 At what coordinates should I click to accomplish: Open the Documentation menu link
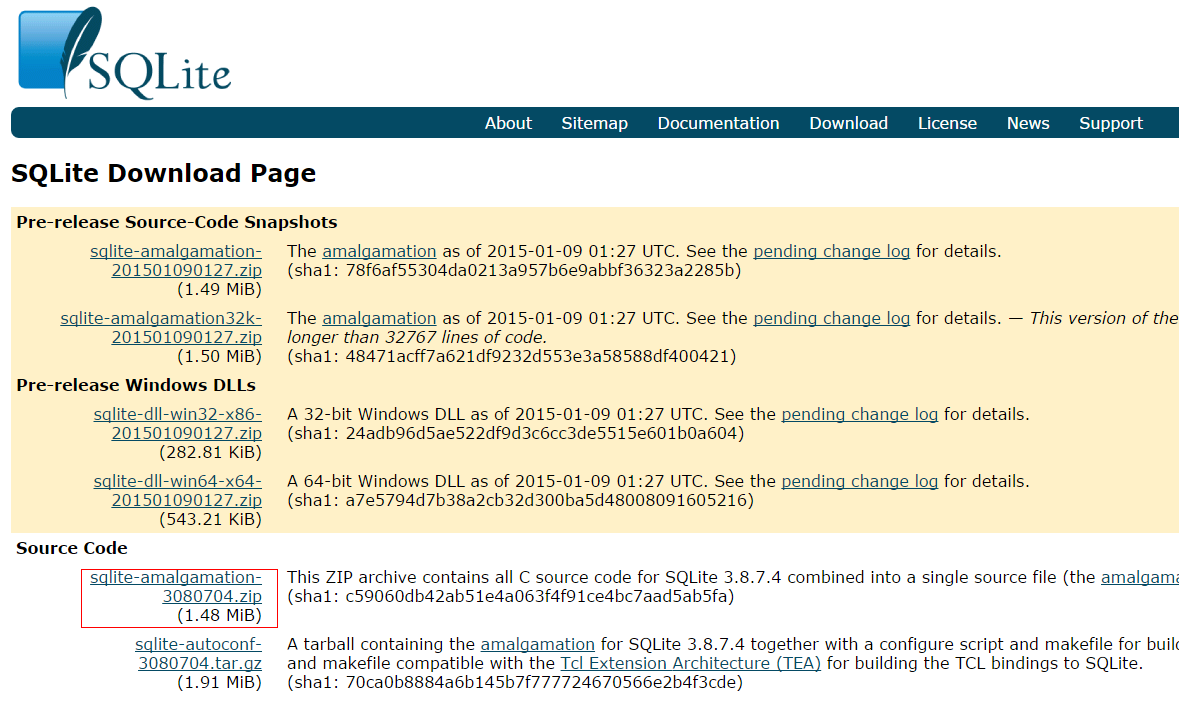[718, 123]
